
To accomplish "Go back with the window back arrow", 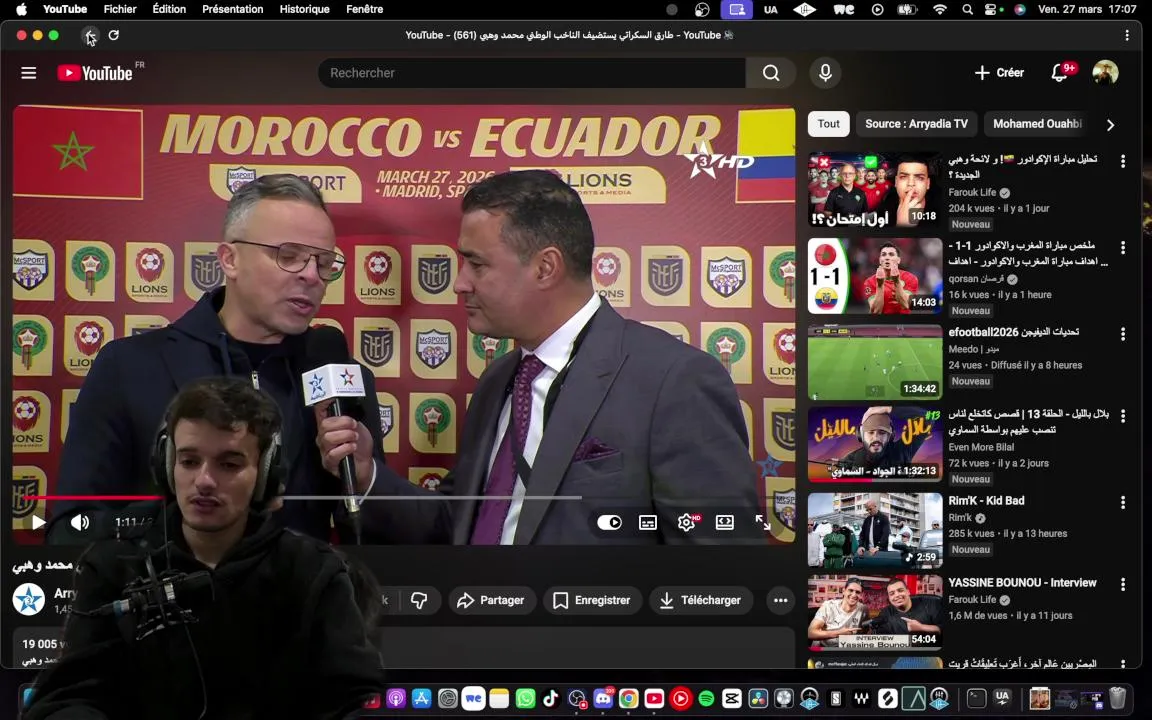I will 89,35.
